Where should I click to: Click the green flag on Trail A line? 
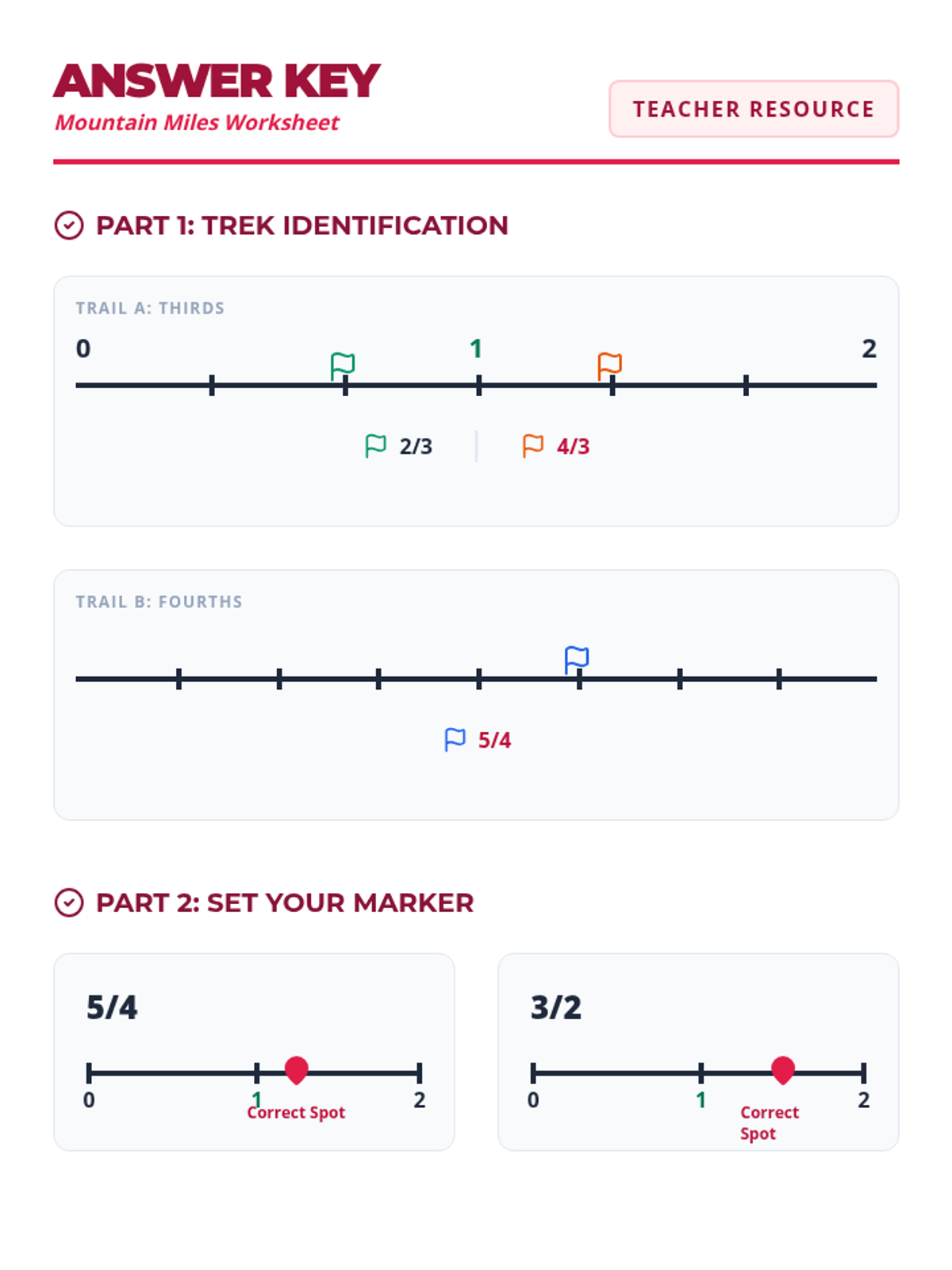pyautogui.click(x=343, y=366)
